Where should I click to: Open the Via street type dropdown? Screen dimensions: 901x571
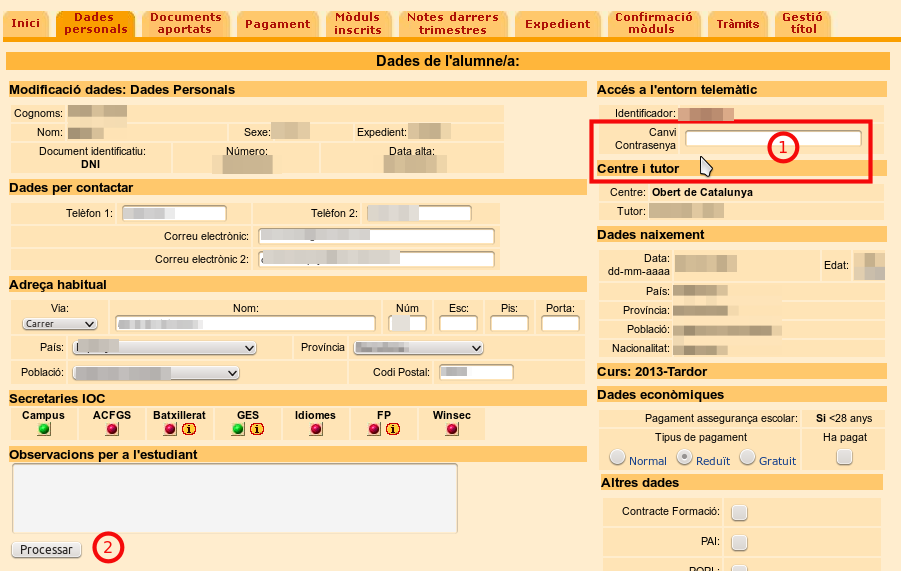59,324
